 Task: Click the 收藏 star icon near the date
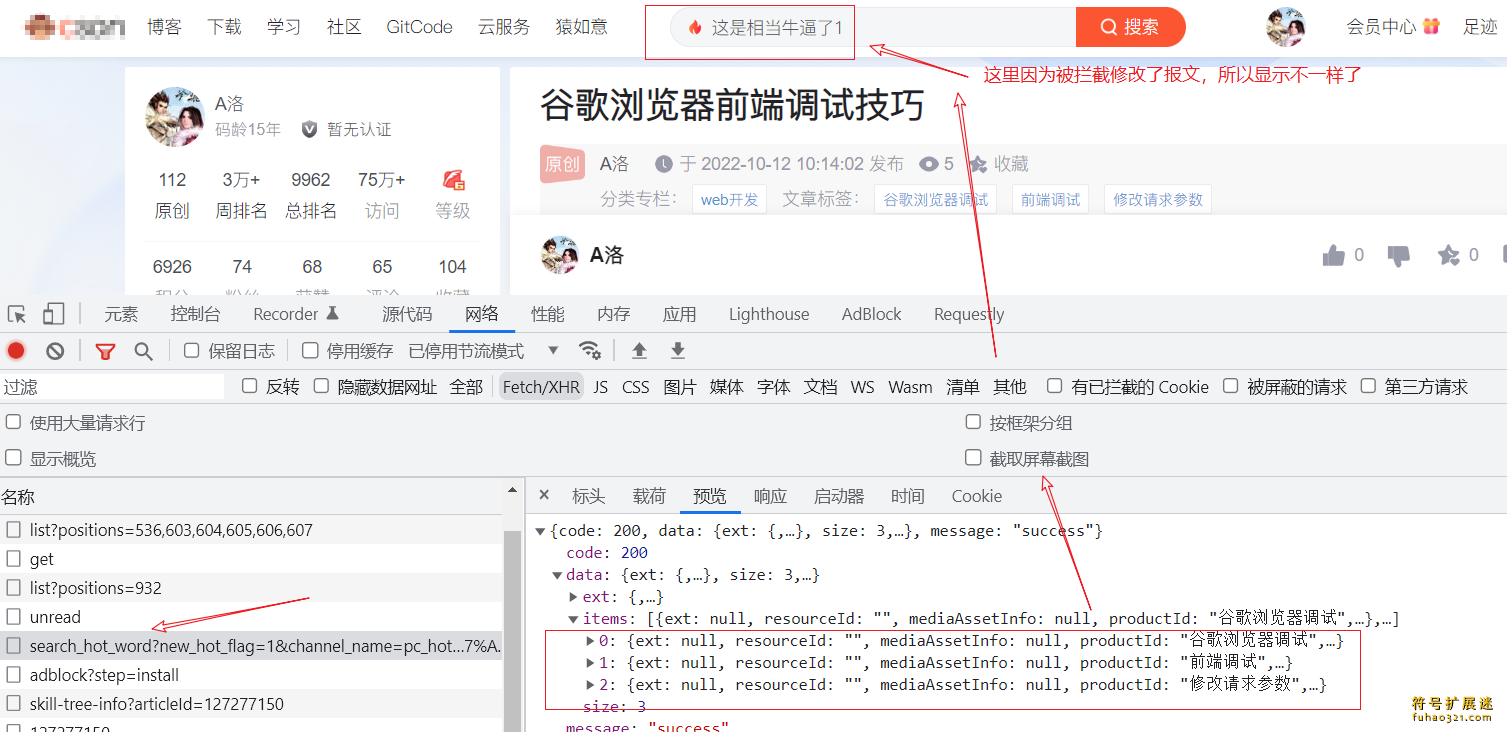point(978,164)
